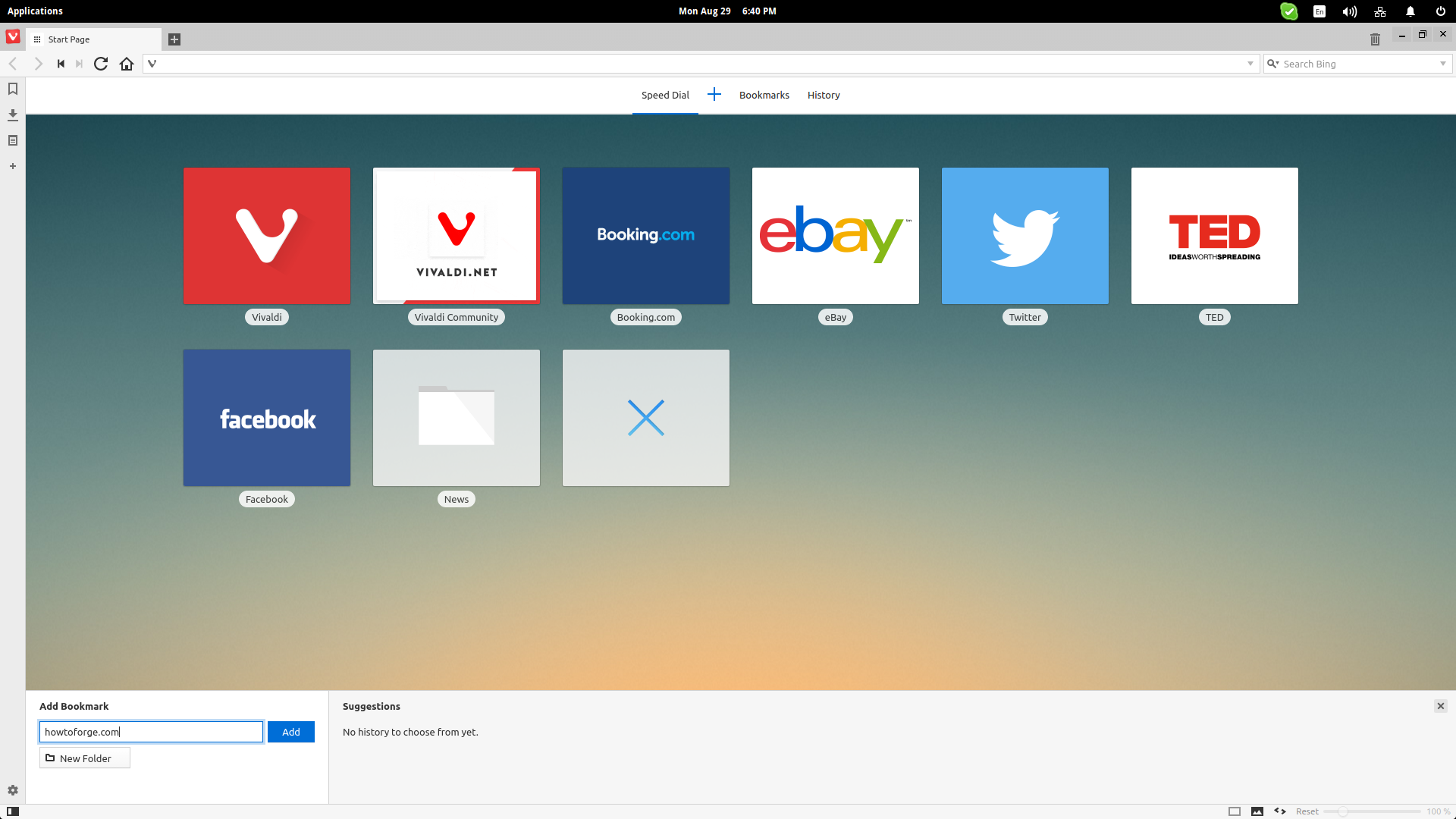Open the green checkmark tray icon
Viewport: 1456px width, 819px height.
coord(1289,11)
